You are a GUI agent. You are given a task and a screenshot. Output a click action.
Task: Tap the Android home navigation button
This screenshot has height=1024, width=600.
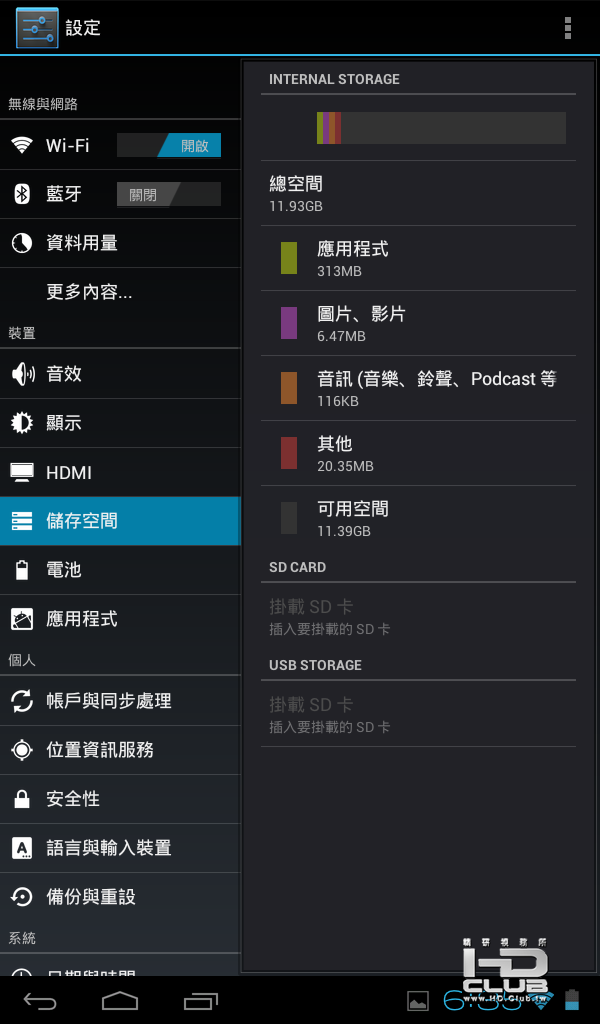(119, 1000)
